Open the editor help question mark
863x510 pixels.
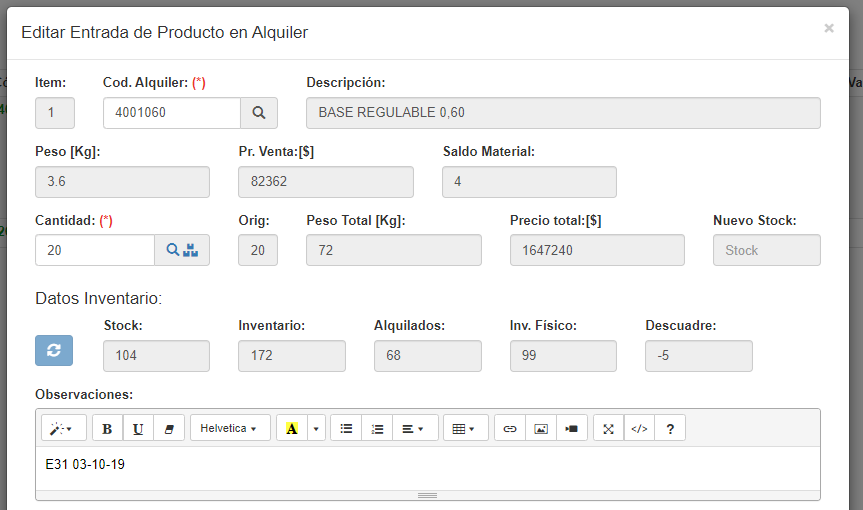click(670, 428)
